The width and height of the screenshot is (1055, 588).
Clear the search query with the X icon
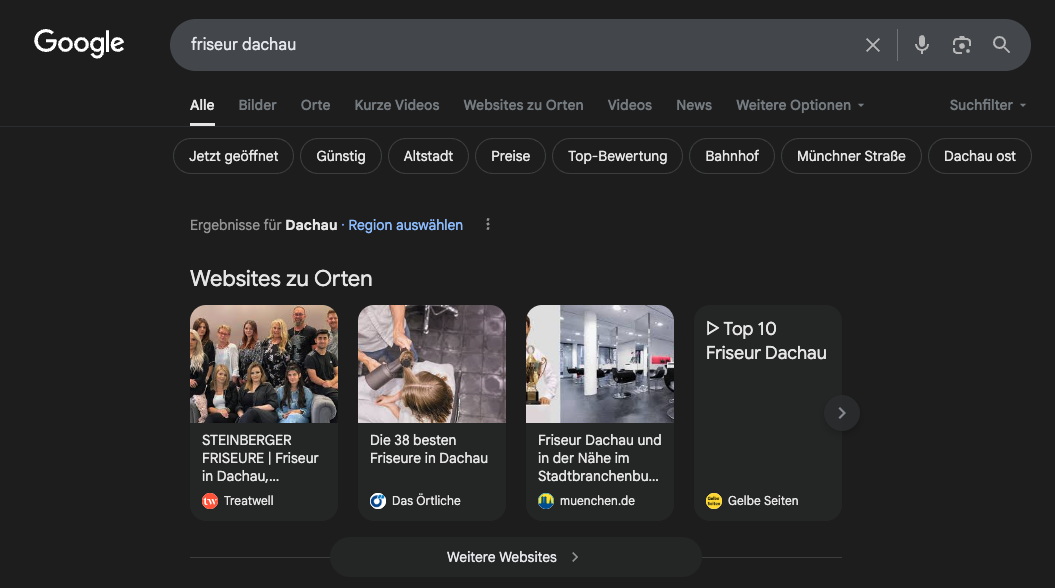[873, 45]
